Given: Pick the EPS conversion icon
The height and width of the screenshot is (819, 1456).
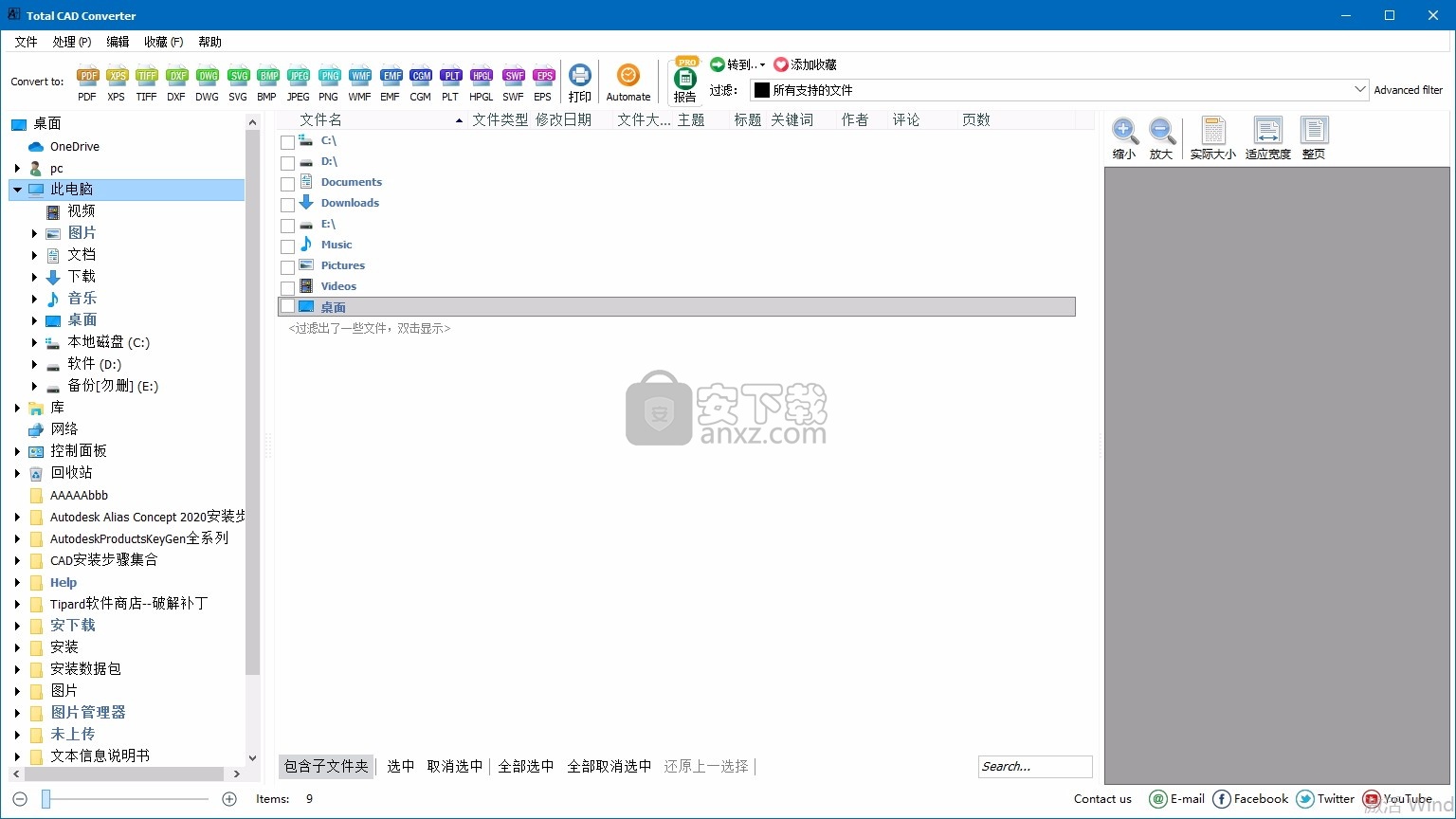Looking at the screenshot, I should click(542, 83).
